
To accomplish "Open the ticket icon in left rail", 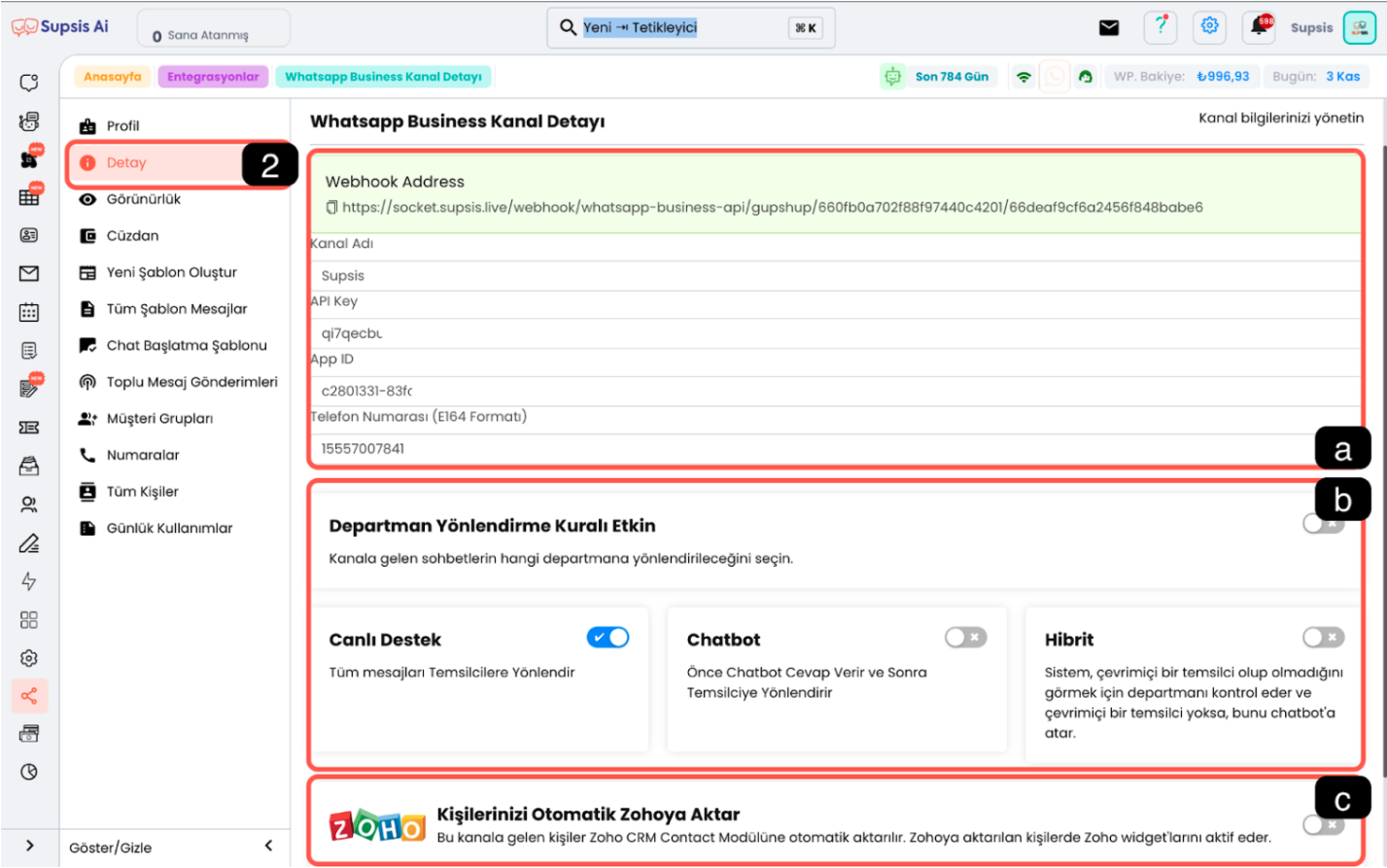I will tap(29, 428).
